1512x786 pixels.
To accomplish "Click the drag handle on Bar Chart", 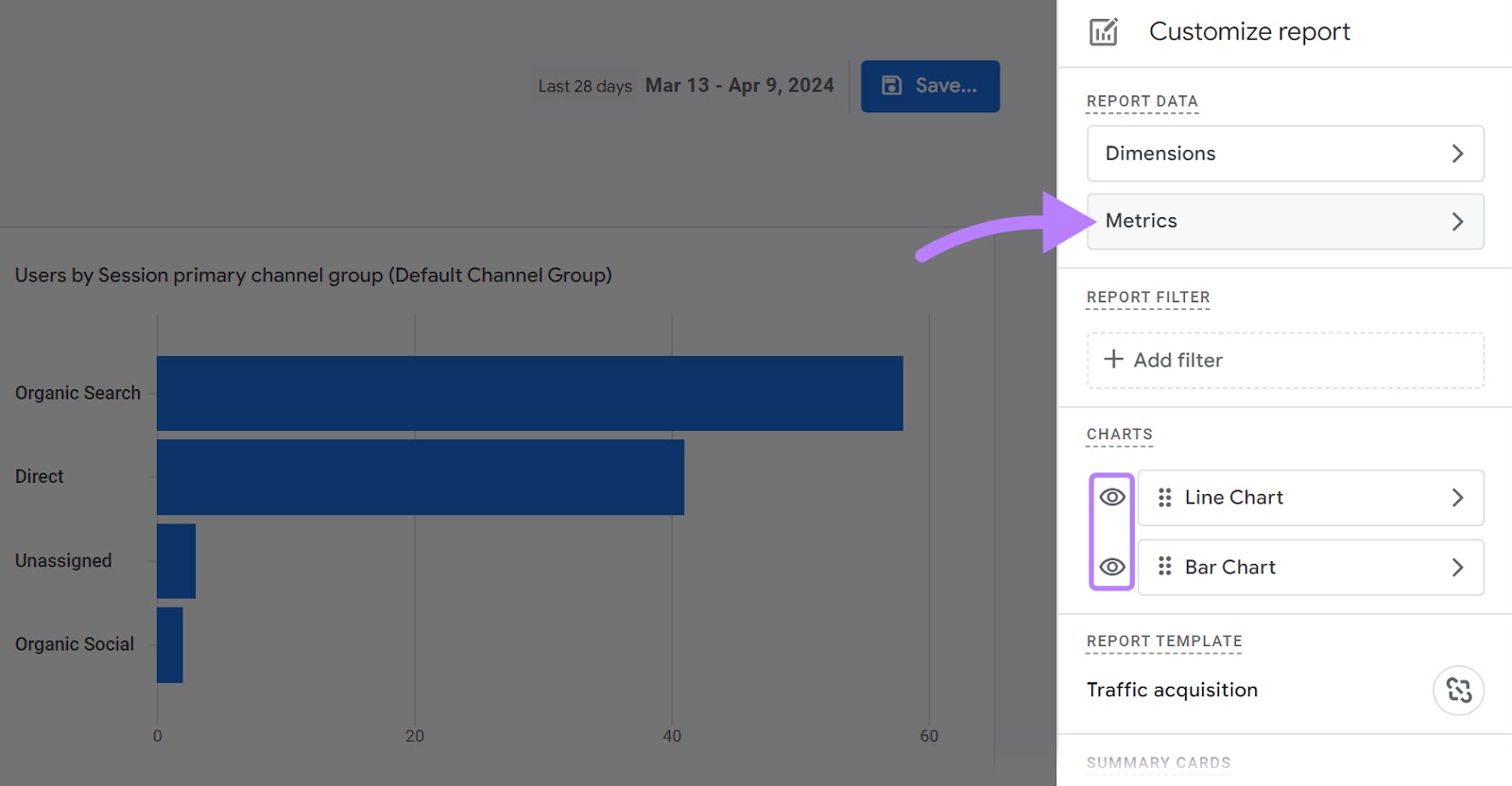I will pos(1164,567).
